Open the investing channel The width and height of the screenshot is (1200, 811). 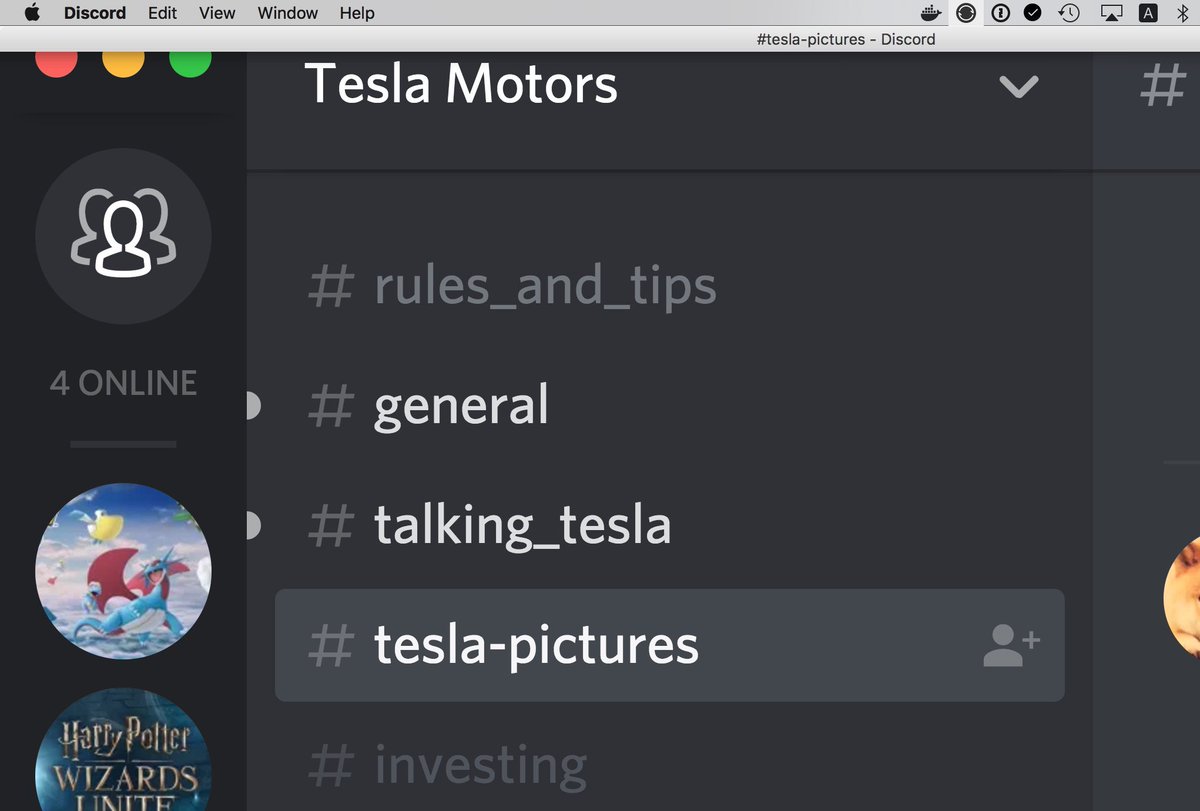pyautogui.click(x=670, y=765)
